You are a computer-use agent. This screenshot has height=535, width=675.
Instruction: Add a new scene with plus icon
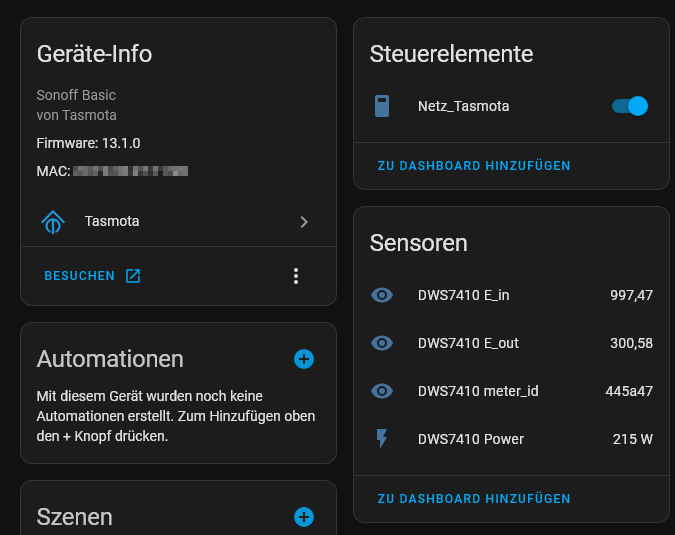pos(304,517)
